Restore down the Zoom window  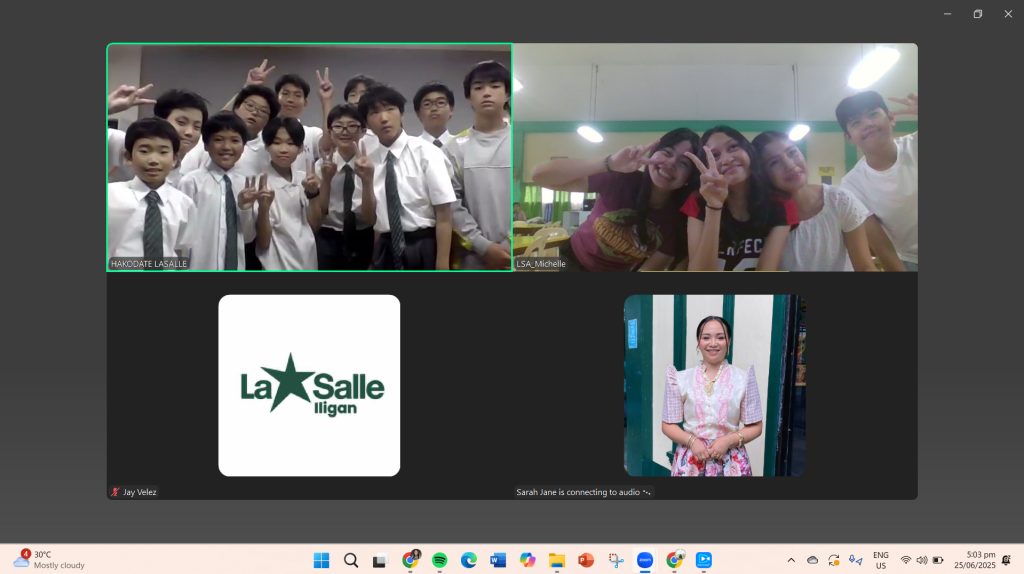pos(978,14)
